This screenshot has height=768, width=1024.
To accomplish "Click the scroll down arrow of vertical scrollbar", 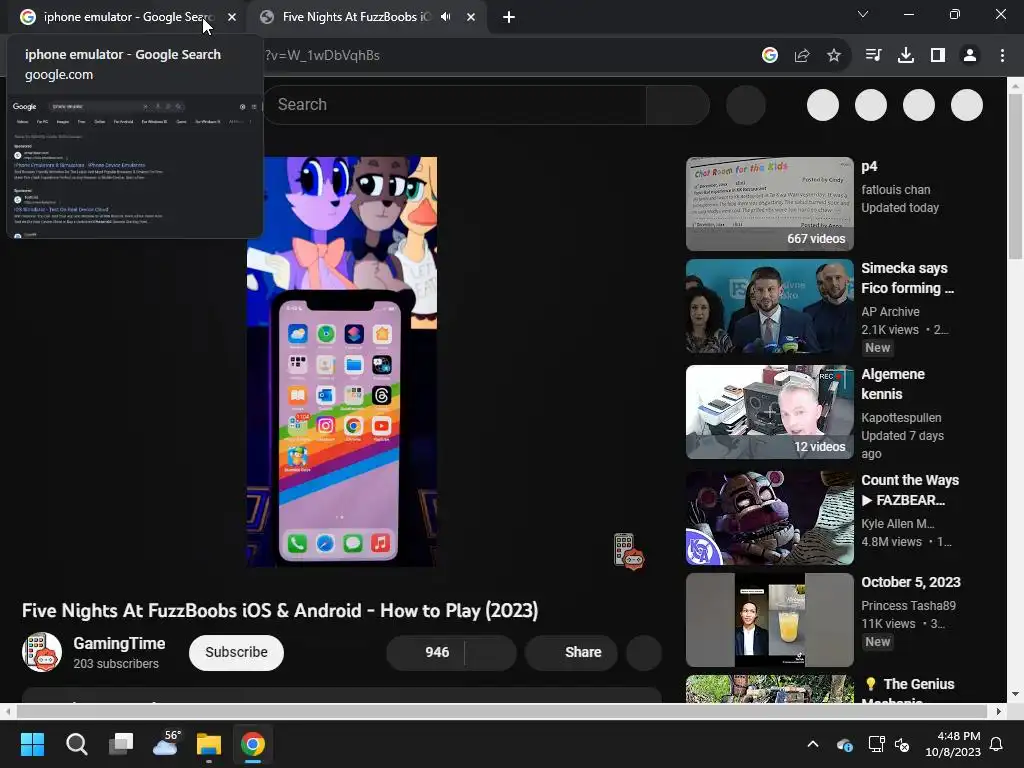I will 1016,694.
